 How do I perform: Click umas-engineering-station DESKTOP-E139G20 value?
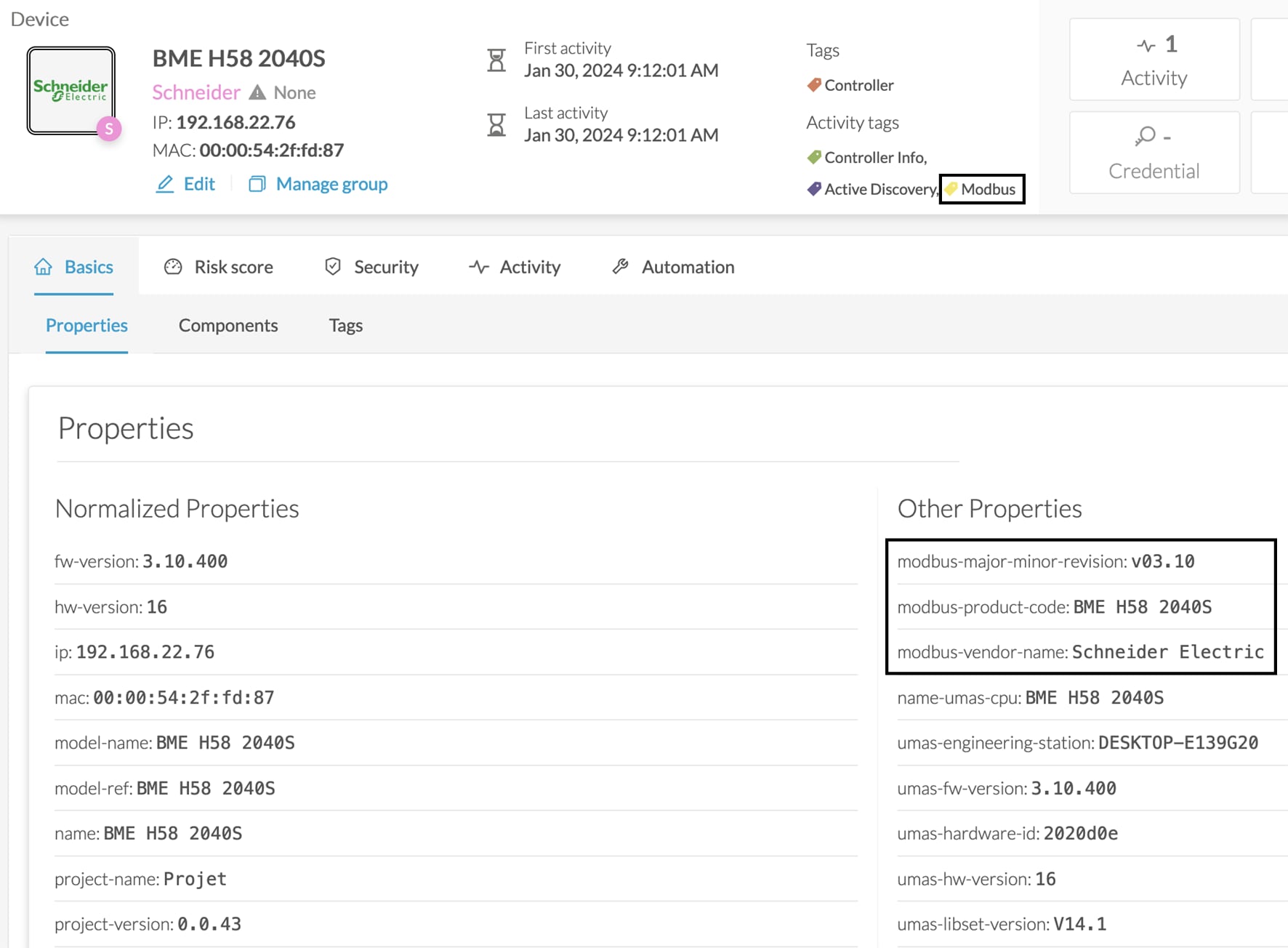tap(1178, 743)
